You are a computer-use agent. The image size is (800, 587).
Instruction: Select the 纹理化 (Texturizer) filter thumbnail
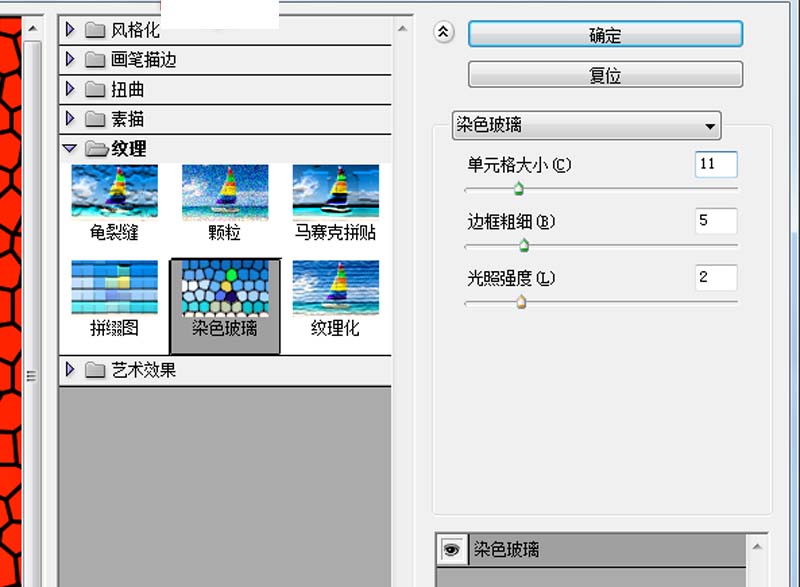(335, 288)
